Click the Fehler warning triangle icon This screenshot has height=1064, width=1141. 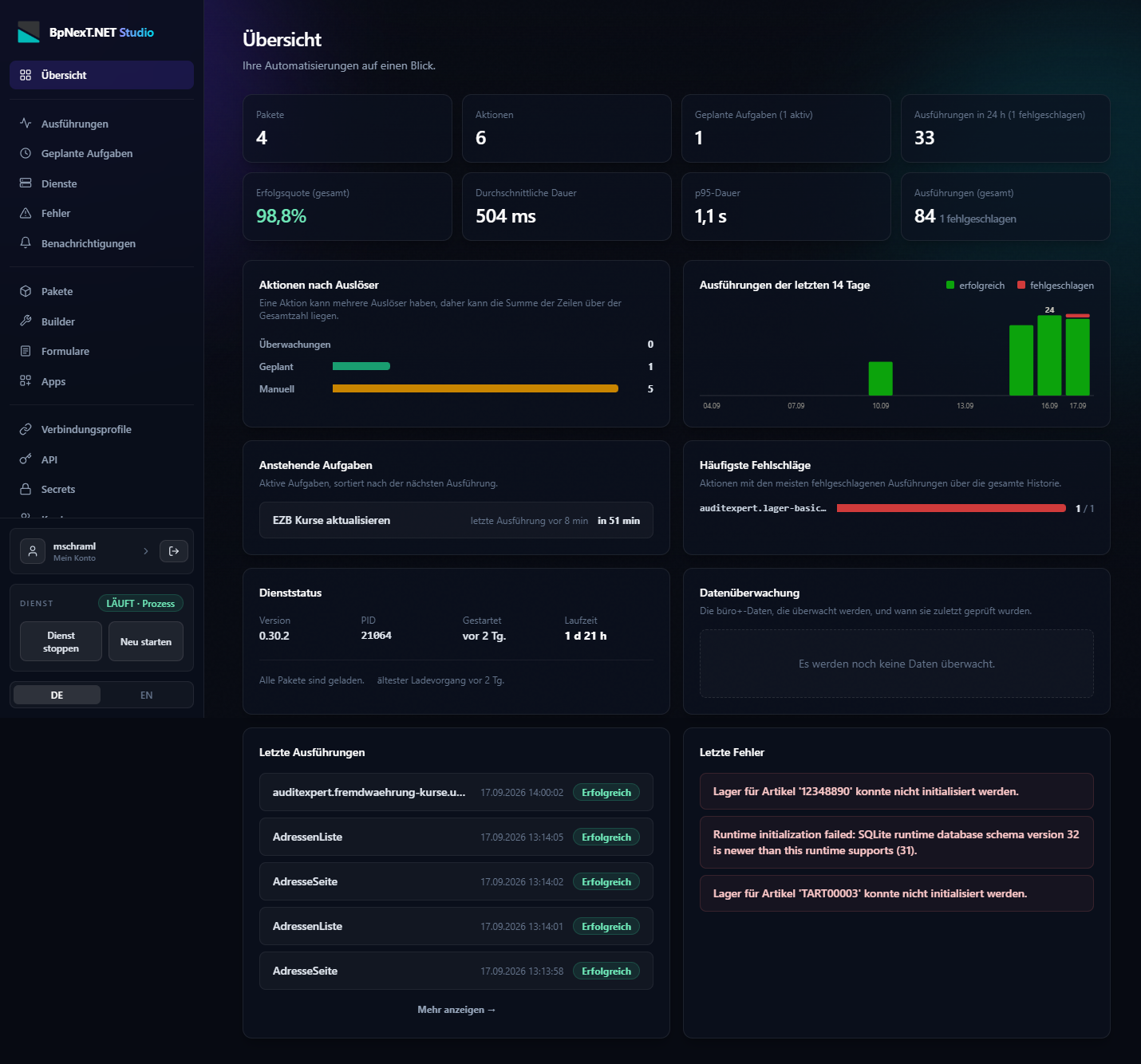pyautogui.click(x=26, y=213)
